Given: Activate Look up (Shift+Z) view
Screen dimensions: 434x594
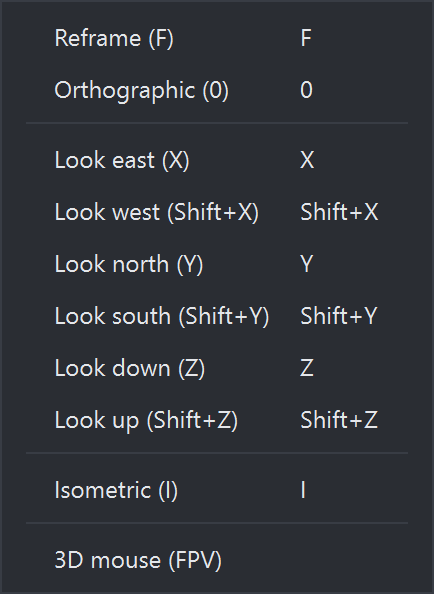Looking at the screenshot, I should pos(217,420).
